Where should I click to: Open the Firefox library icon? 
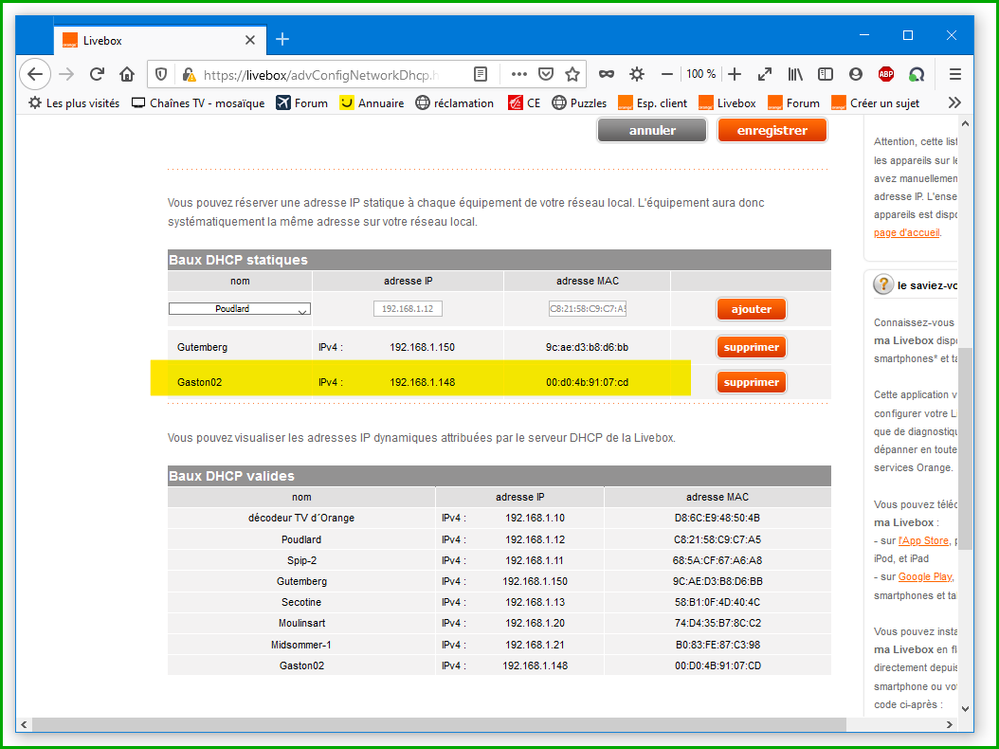tap(796, 74)
